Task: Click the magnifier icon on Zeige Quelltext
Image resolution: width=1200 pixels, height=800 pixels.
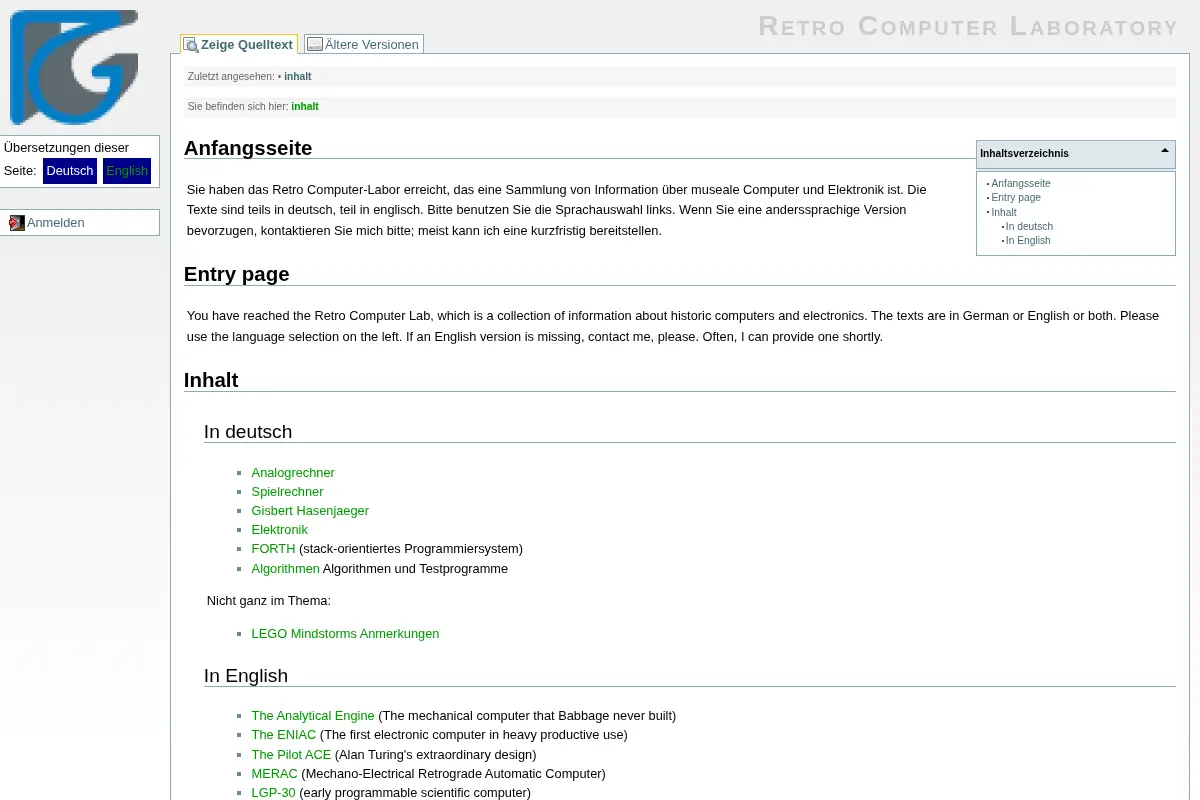Action: (191, 45)
